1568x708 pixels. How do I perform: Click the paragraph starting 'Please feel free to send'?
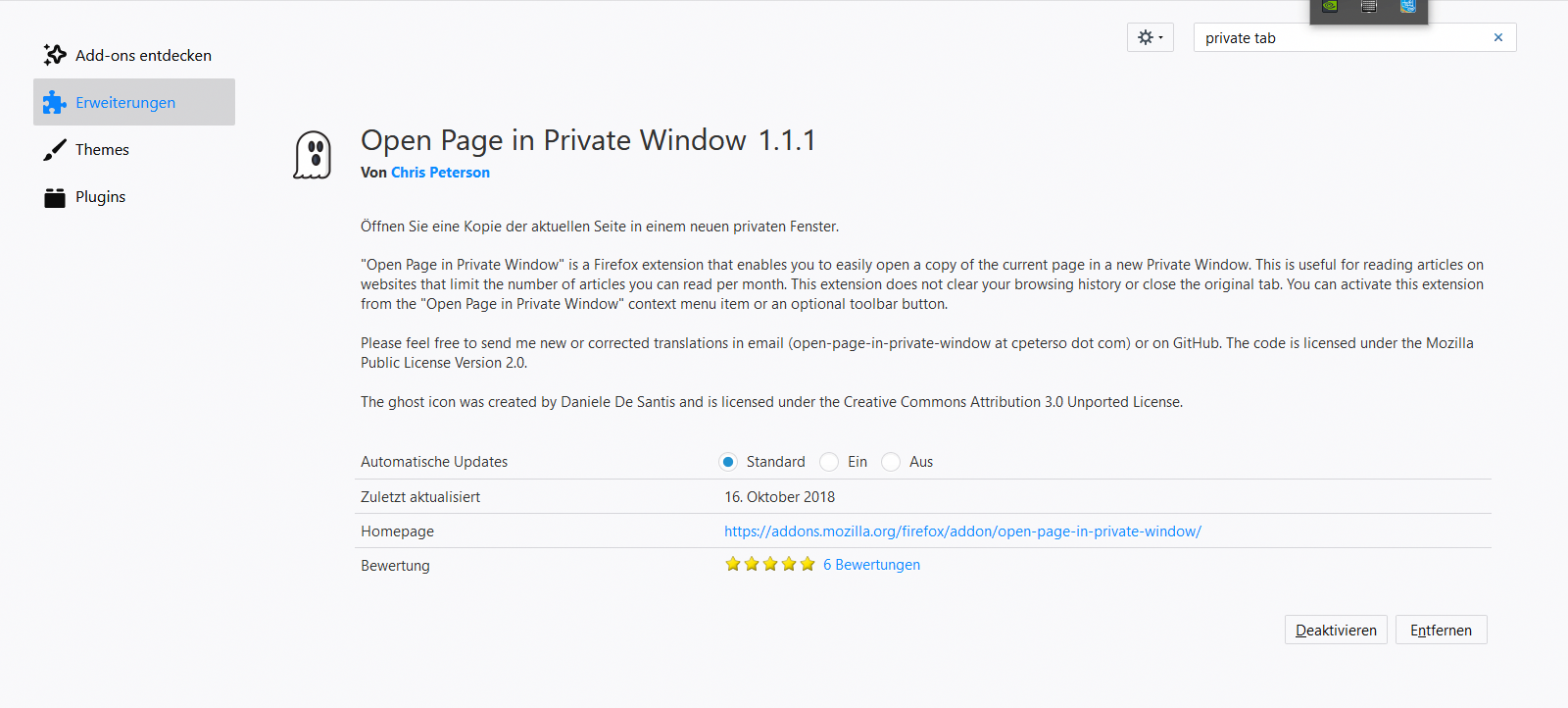(917, 353)
